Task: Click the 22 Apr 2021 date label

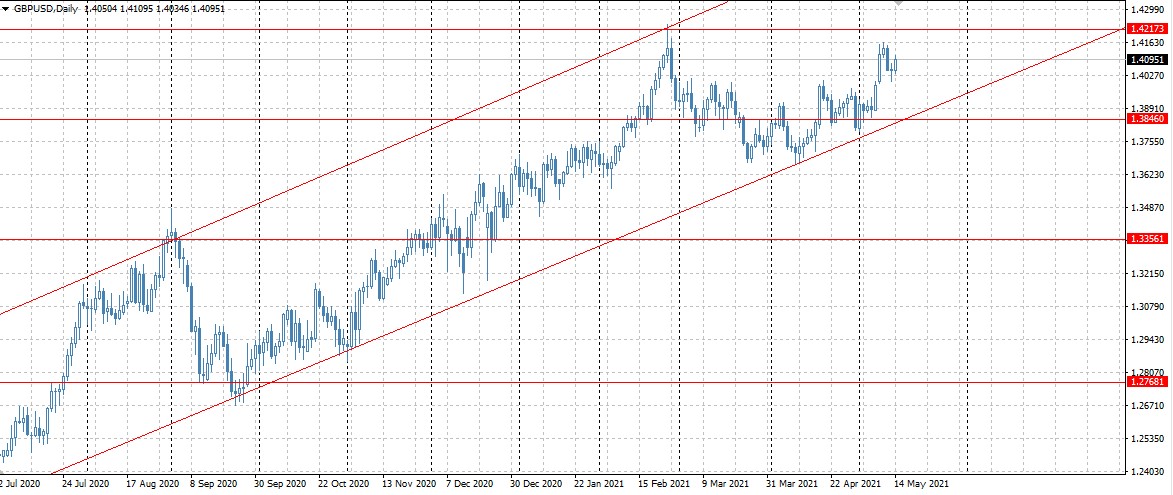Action: (x=857, y=484)
